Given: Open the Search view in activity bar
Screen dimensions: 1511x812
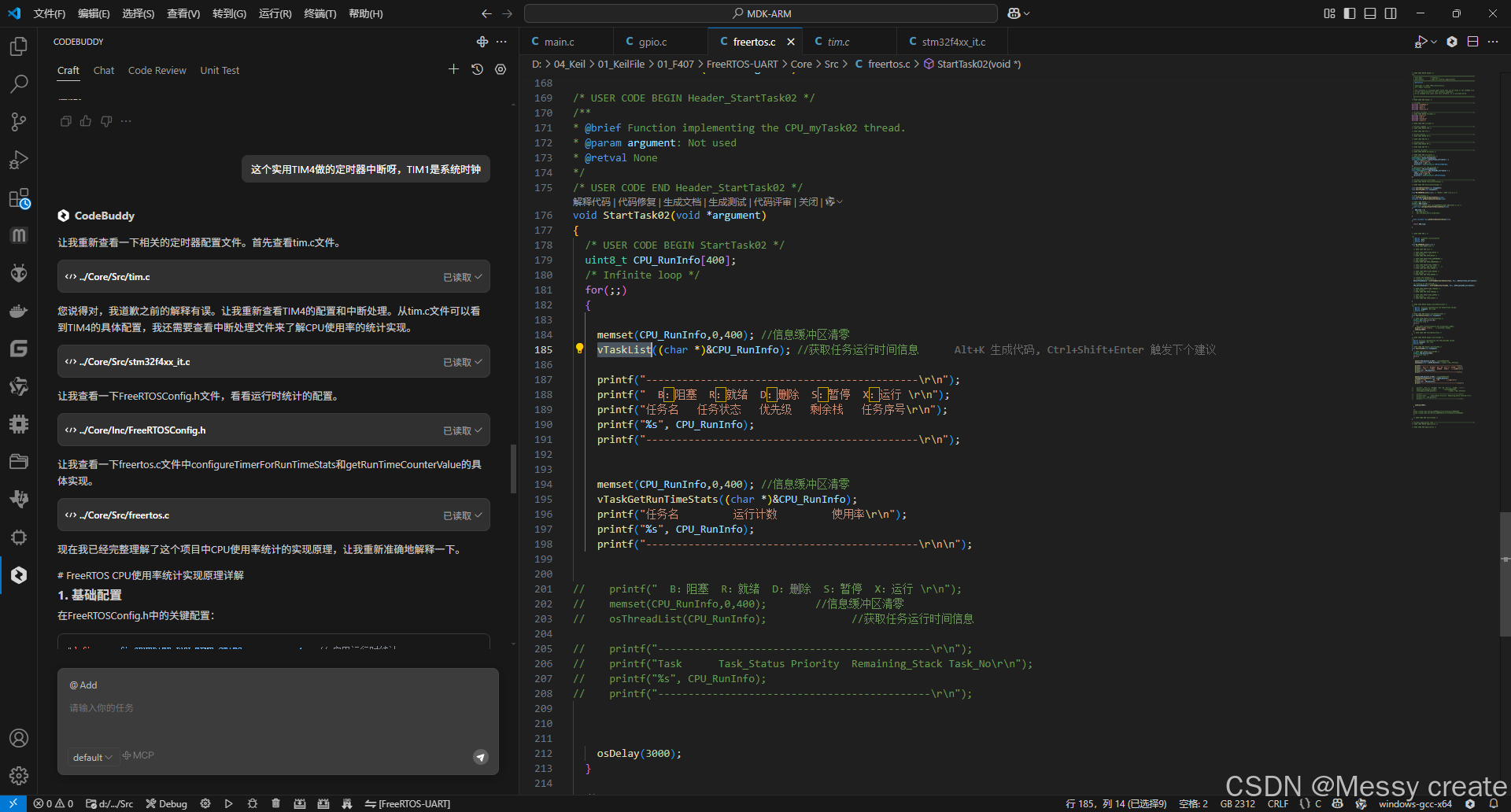Looking at the screenshot, I should [x=19, y=83].
